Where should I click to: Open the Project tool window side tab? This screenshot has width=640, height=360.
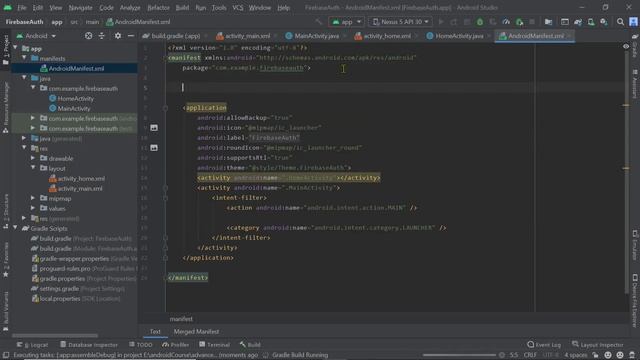[x=6, y=50]
